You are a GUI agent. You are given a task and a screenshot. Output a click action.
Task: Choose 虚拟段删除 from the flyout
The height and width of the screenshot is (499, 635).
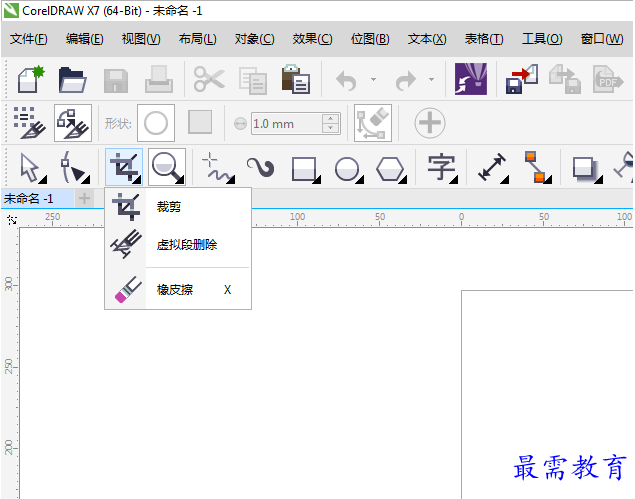(x=178, y=245)
